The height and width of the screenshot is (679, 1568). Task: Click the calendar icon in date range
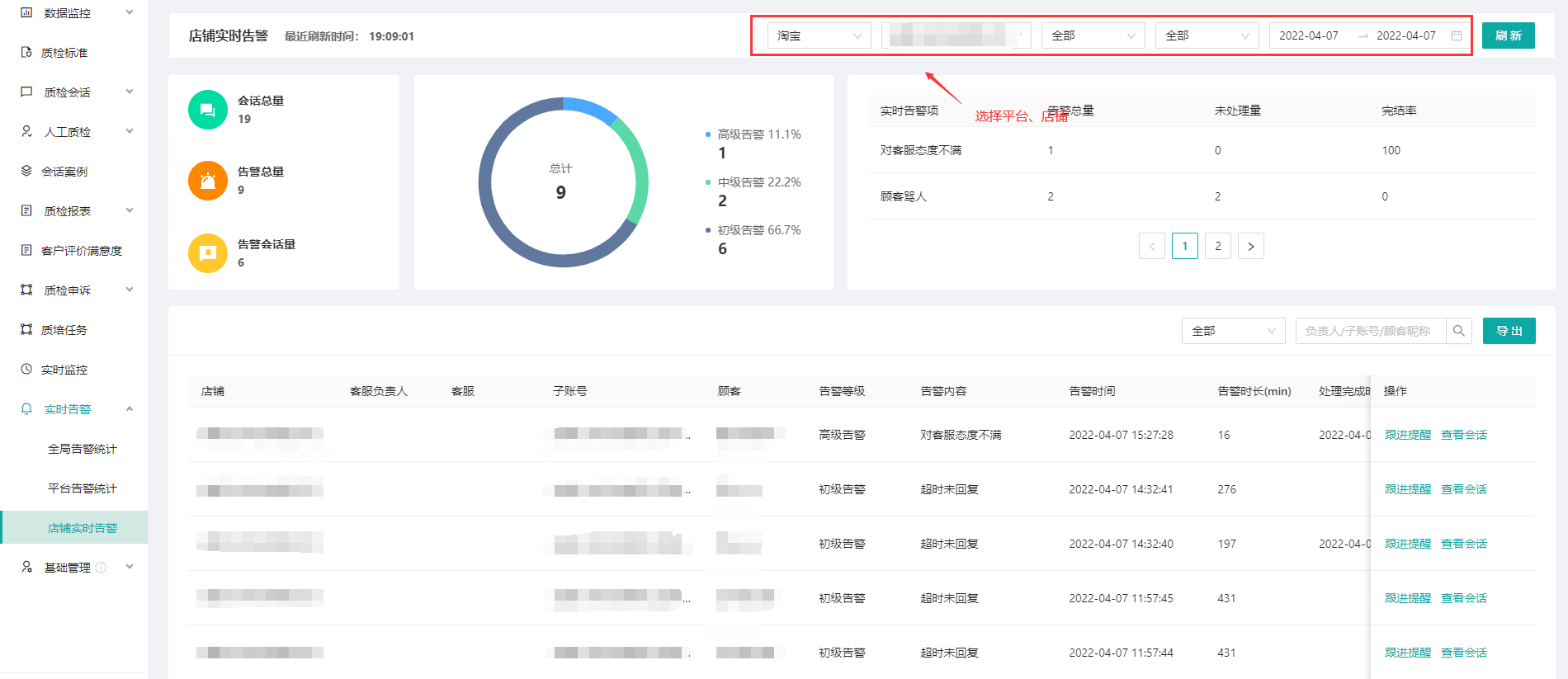point(1457,35)
